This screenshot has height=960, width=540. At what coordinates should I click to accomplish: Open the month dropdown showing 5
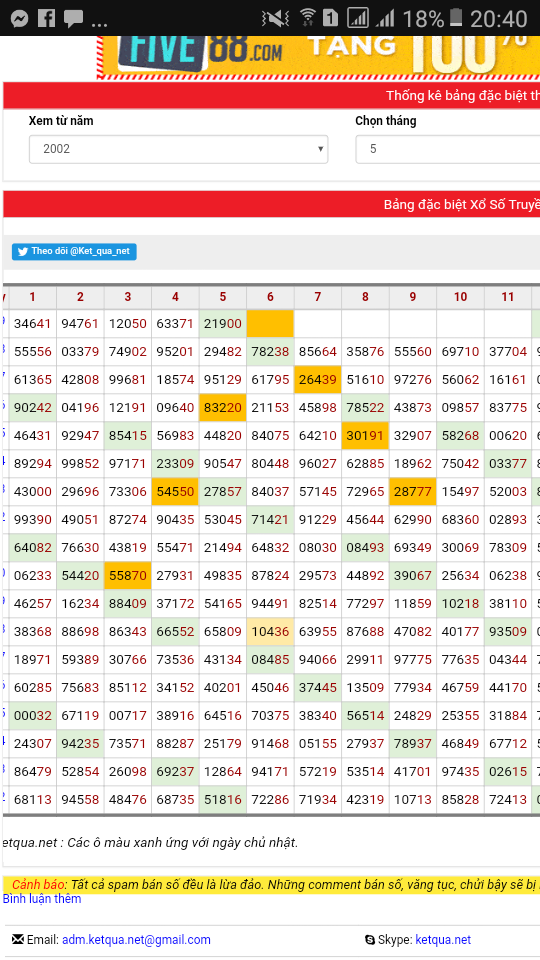pyautogui.click(x=448, y=149)
